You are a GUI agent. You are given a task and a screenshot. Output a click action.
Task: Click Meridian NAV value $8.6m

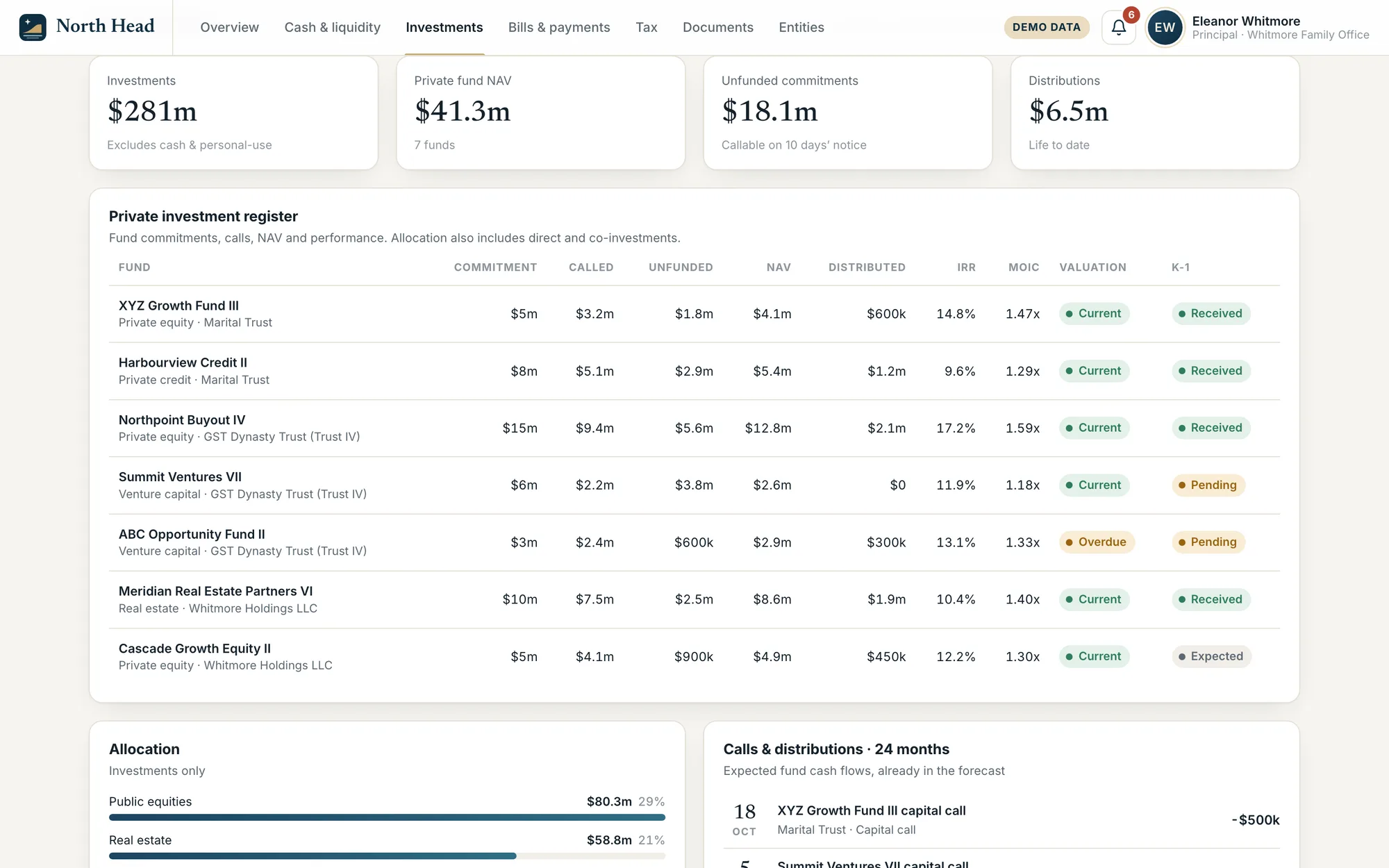tap(772, 599)
